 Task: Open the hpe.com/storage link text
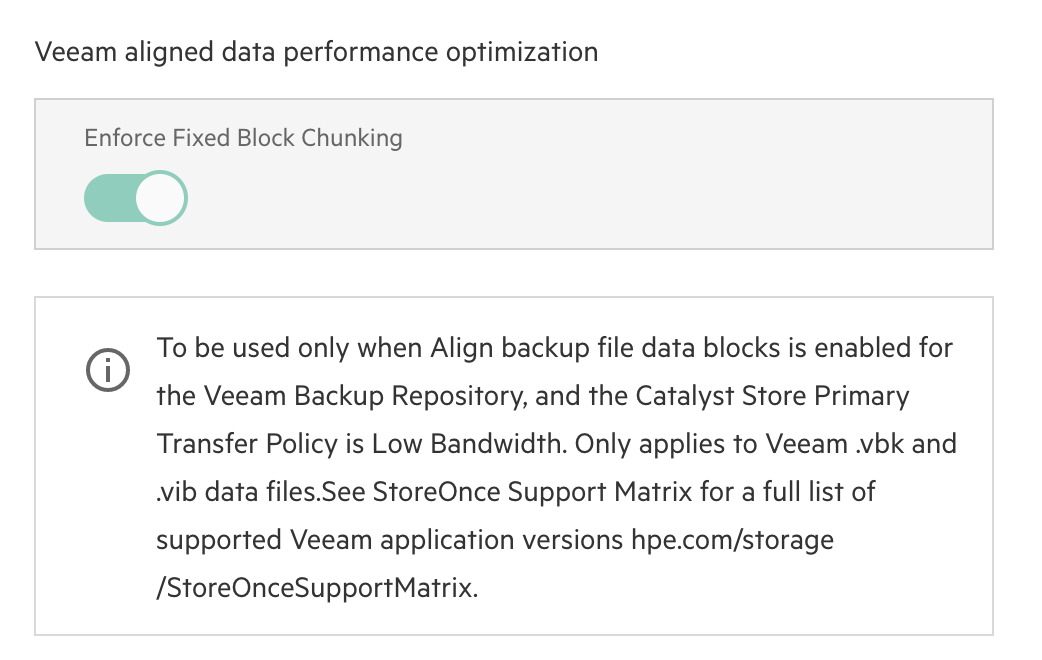click(x=732, y=540)
